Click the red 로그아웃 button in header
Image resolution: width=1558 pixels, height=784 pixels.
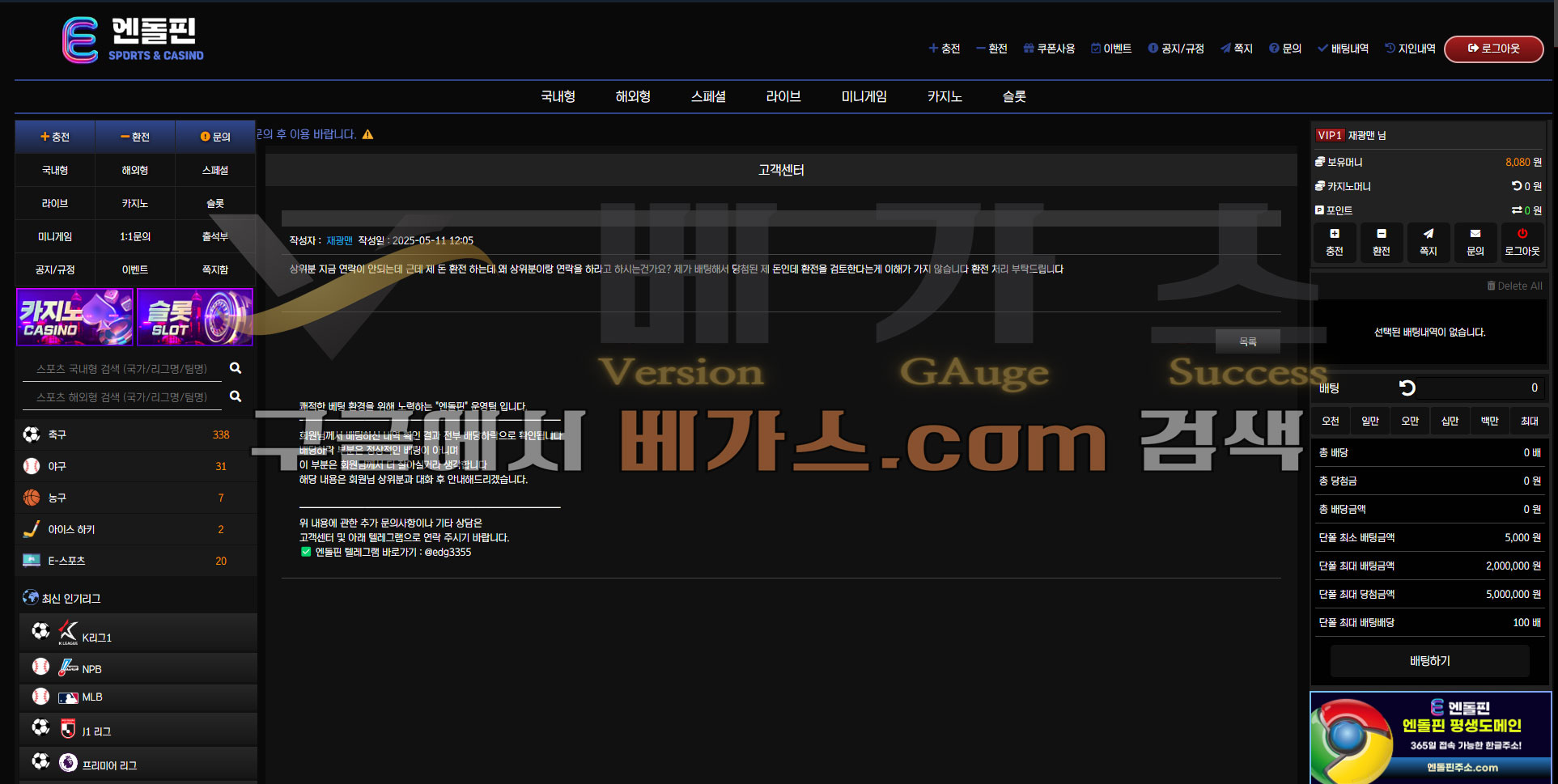tap(1493, 49)
